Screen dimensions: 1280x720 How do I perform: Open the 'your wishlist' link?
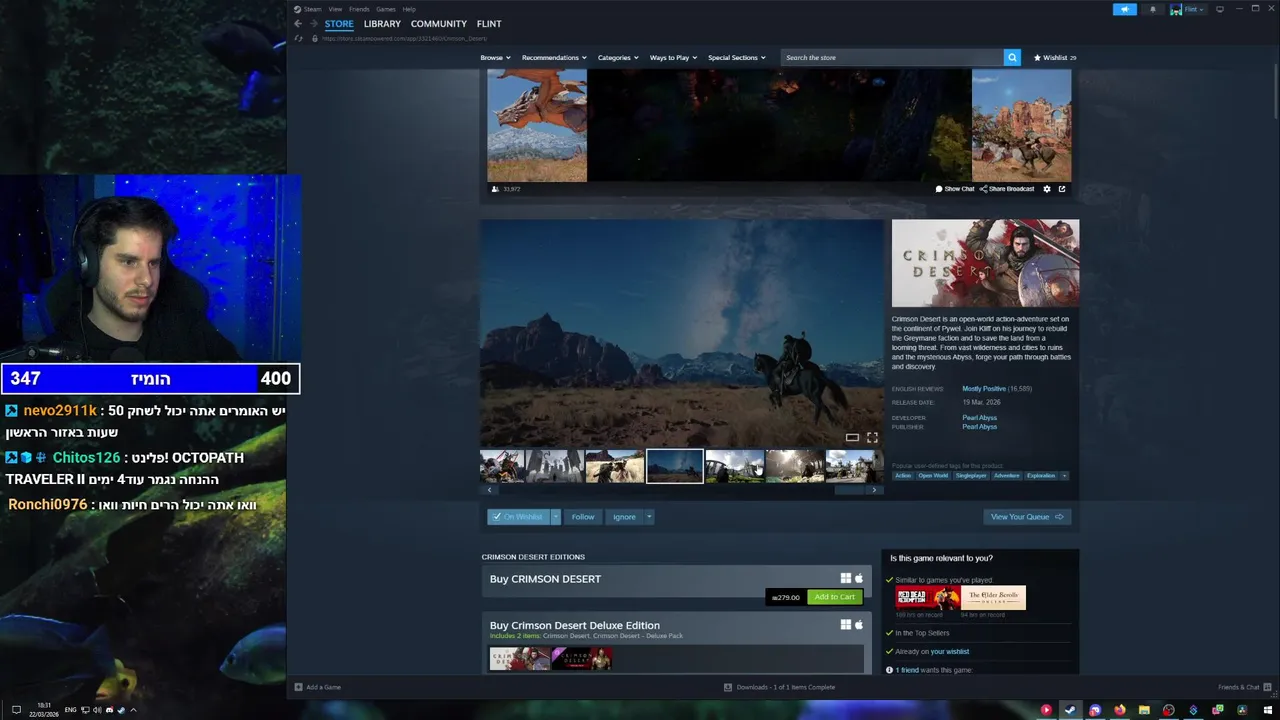point(950,652)
